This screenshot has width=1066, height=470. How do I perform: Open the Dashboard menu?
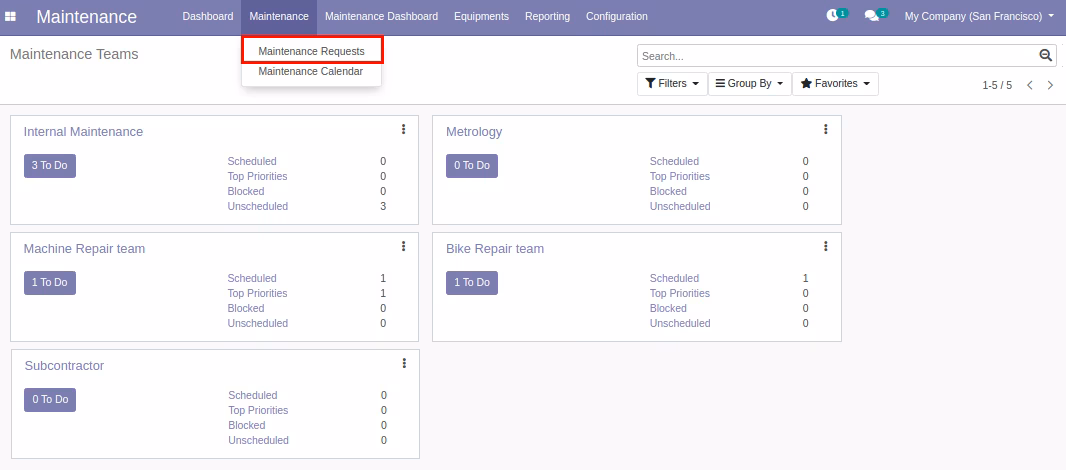pos(207,16)
